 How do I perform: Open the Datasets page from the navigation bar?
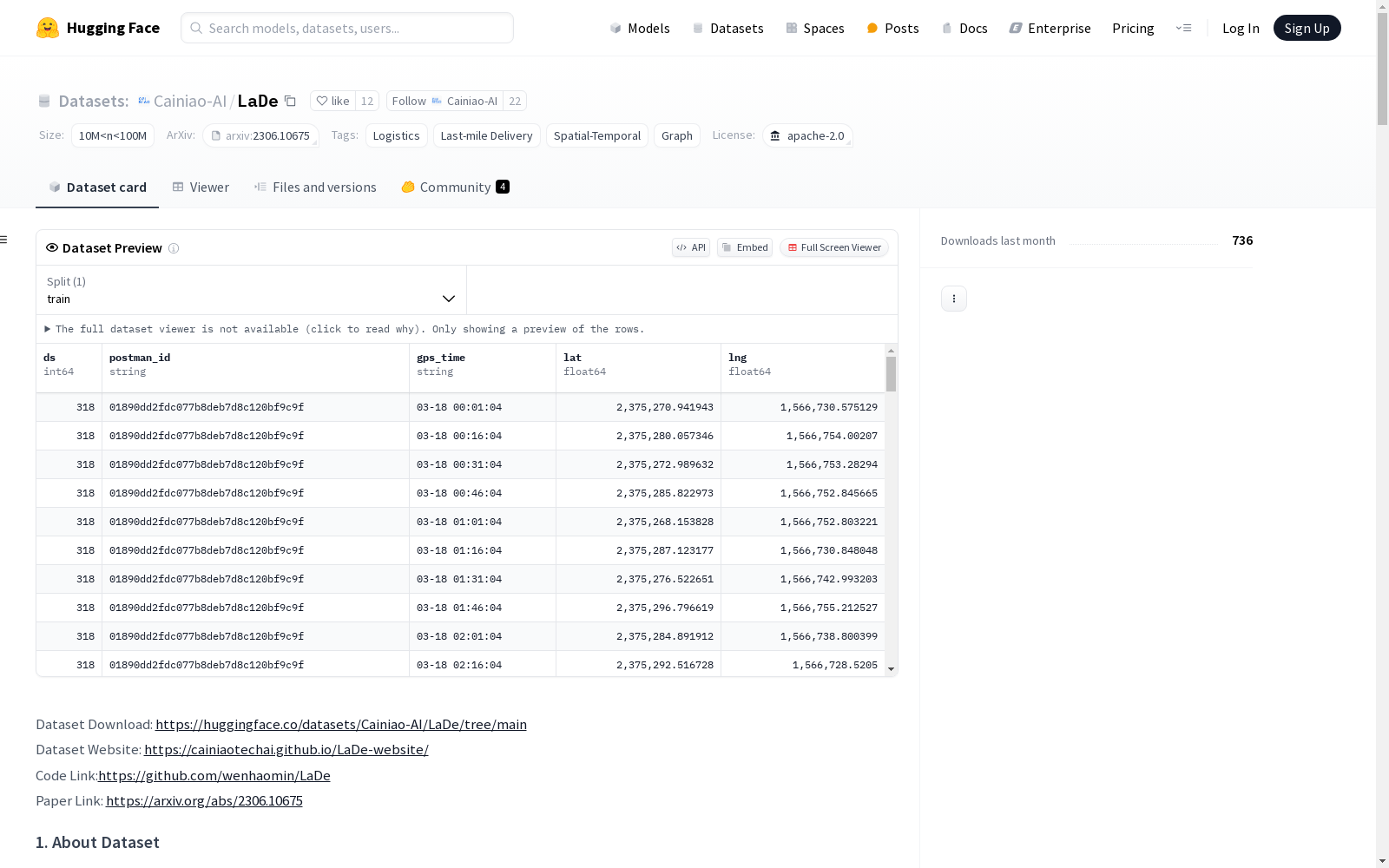(727, 28)
